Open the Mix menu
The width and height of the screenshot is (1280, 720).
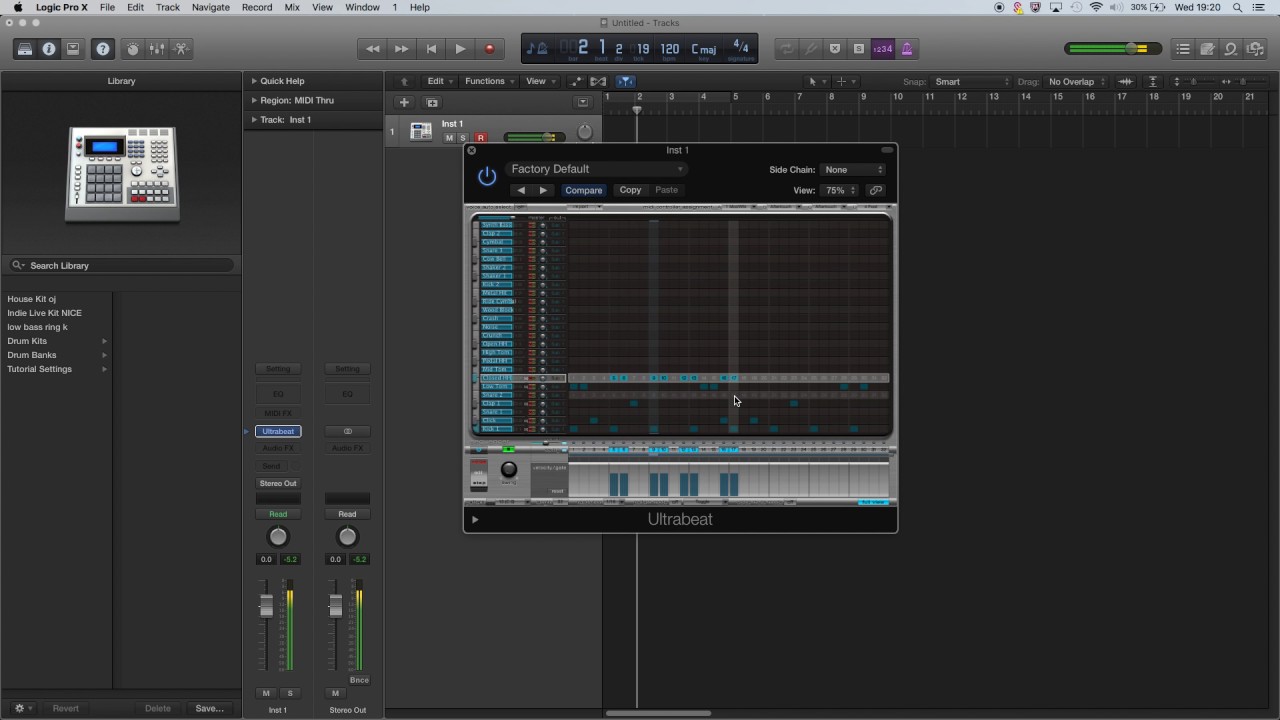pyautogui.click(x=292, y=7)
